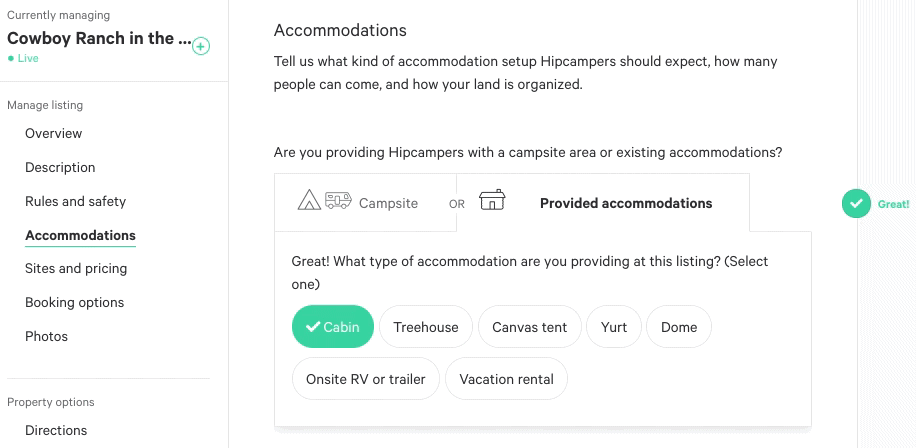Select Onsite RV or trailer option
The image size is (916, 448).
[366, 379]
